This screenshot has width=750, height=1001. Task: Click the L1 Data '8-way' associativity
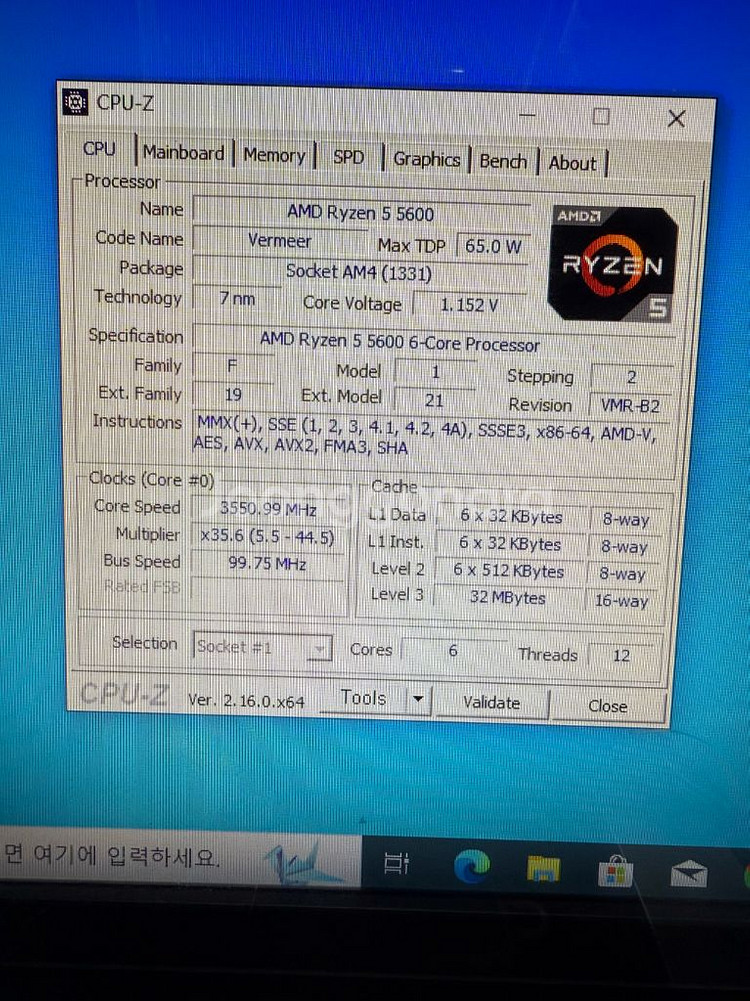pos(626,520)
